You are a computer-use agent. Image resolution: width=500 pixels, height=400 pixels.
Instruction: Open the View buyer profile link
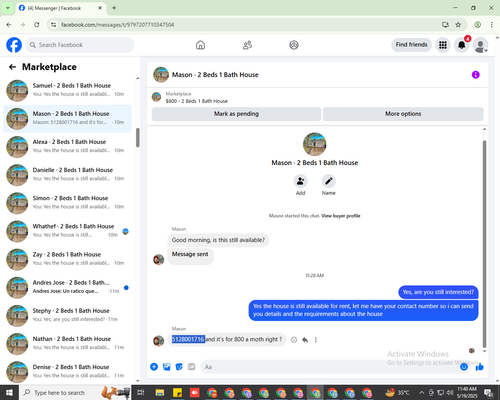click(341, 216)
